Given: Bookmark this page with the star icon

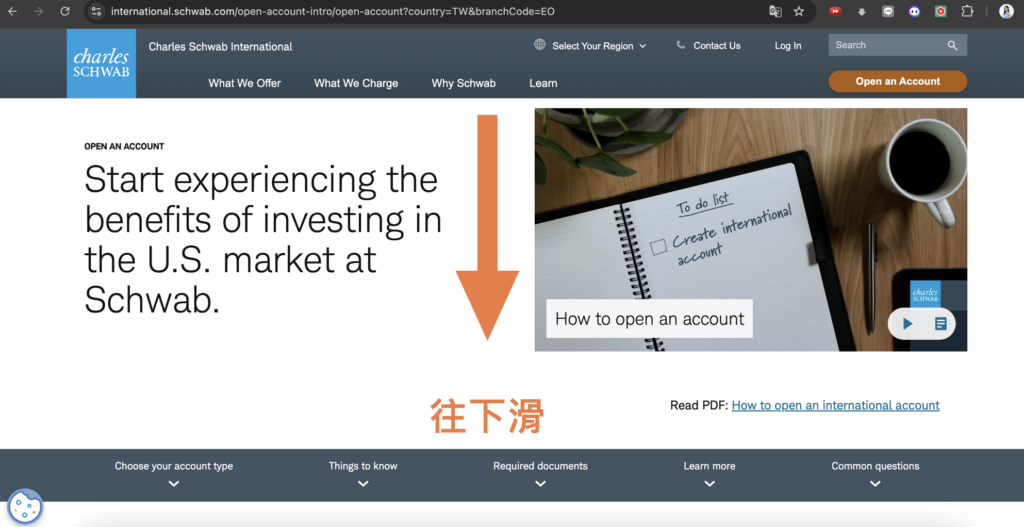Looking at the screenshot, I should tap(799, 12).
